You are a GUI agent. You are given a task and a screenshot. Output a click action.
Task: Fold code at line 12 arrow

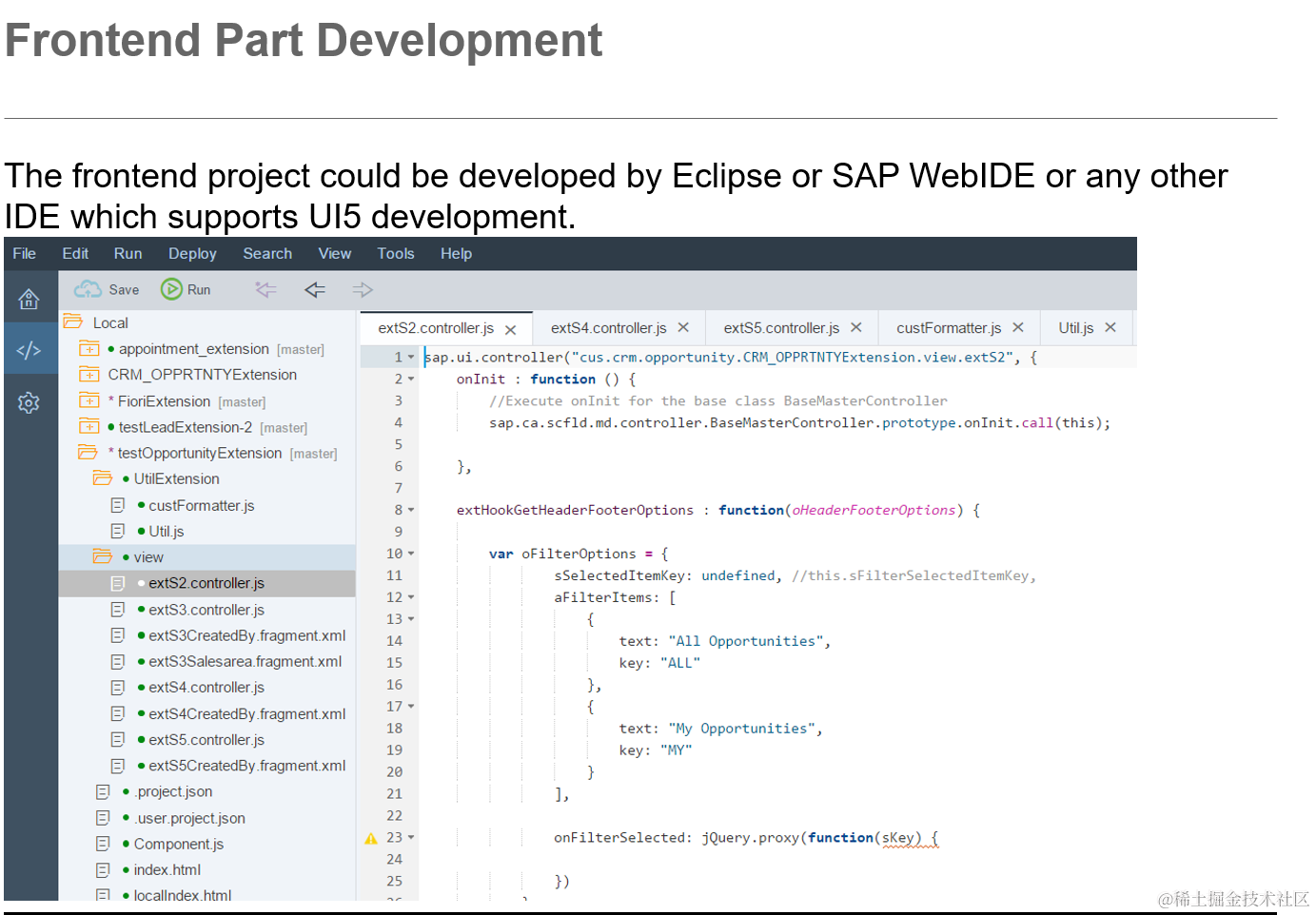point(411,597)
